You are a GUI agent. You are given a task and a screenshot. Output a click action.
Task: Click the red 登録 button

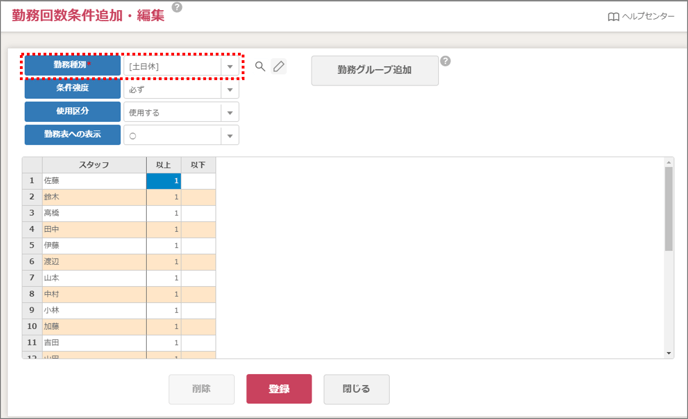(279, 389)
